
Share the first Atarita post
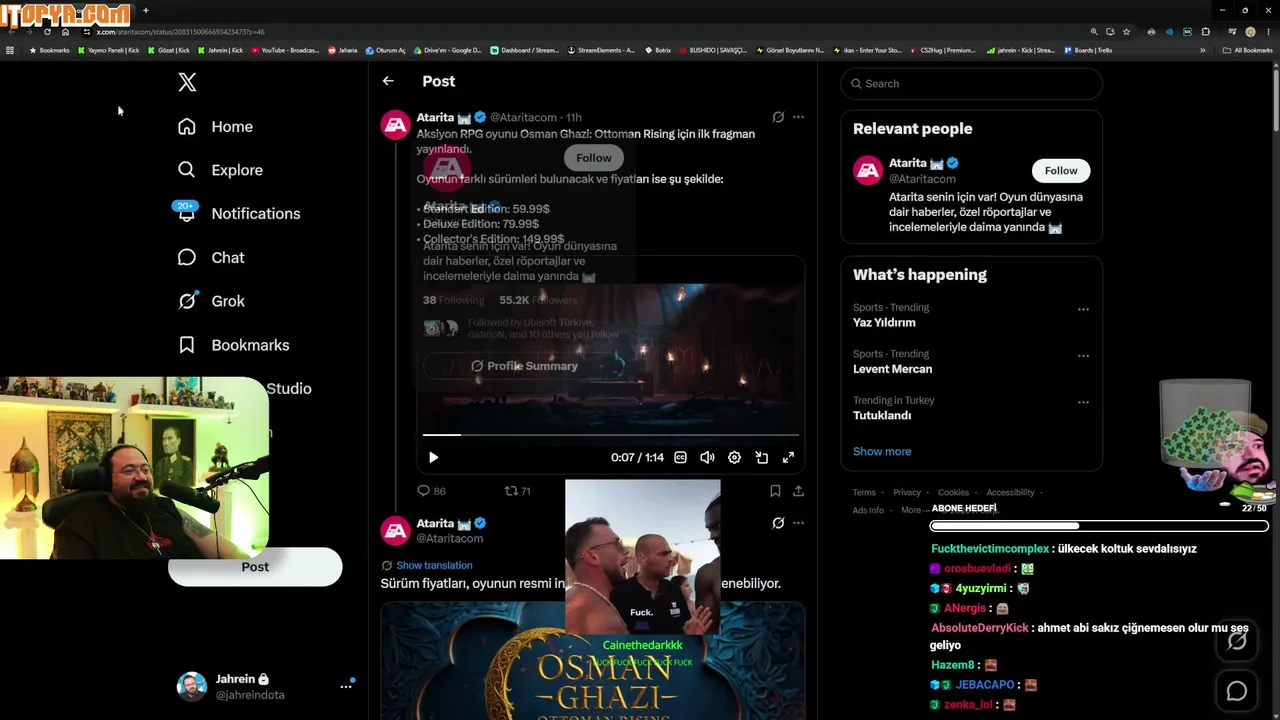coord(798,491)
